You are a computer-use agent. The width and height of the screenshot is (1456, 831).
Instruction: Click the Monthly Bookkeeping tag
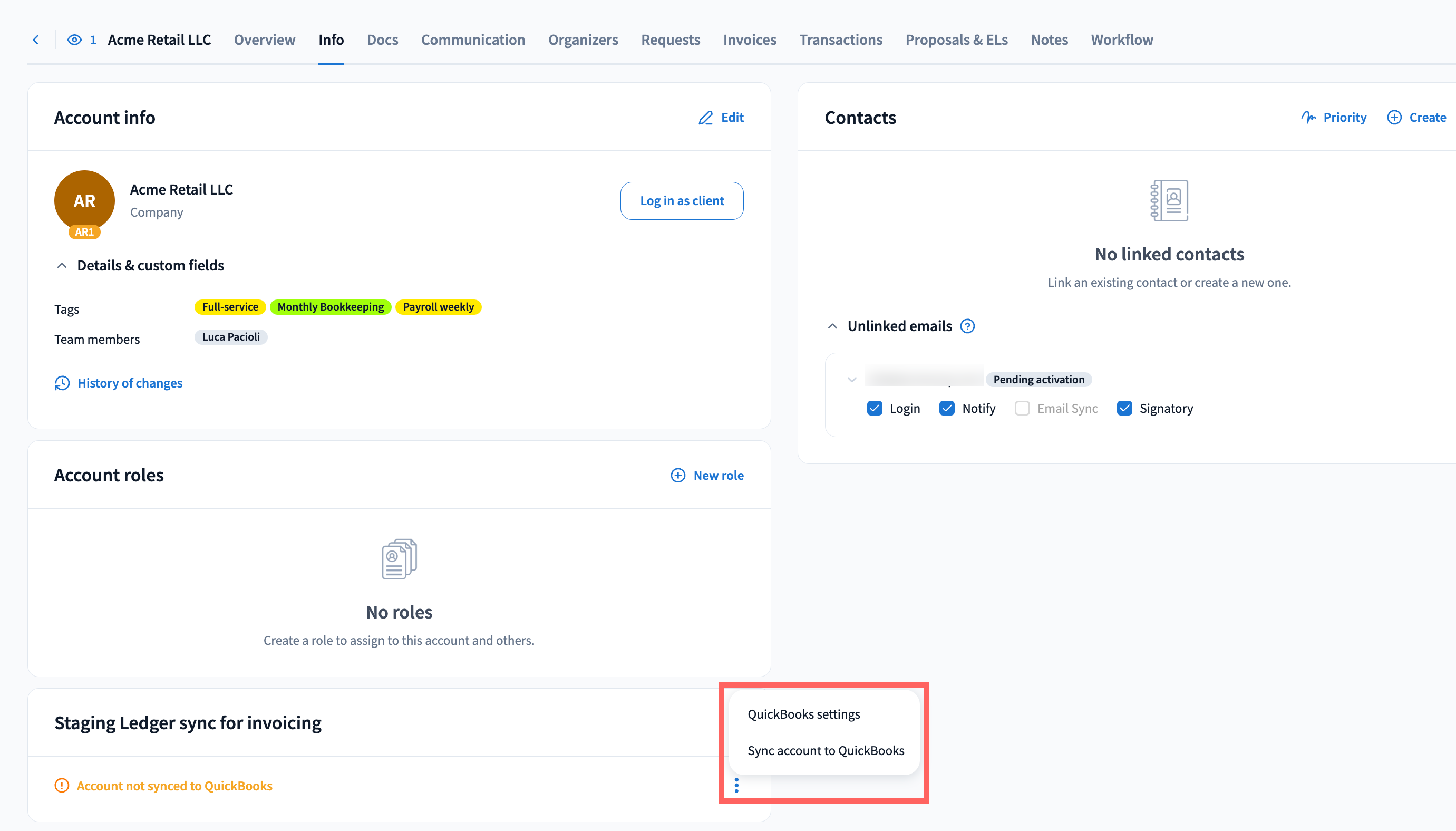tap(331, 306)
